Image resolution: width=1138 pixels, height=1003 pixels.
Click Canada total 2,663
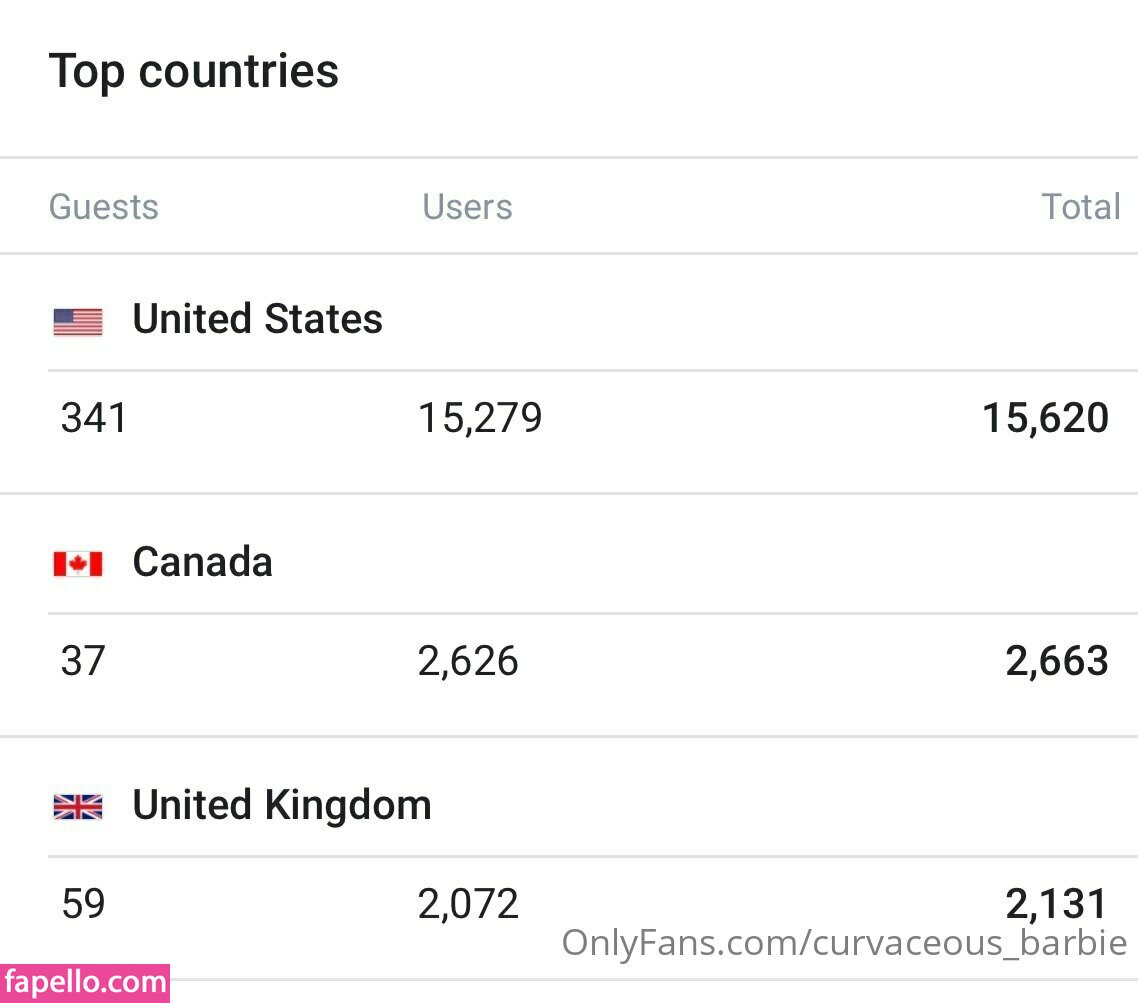[1057, 661]
